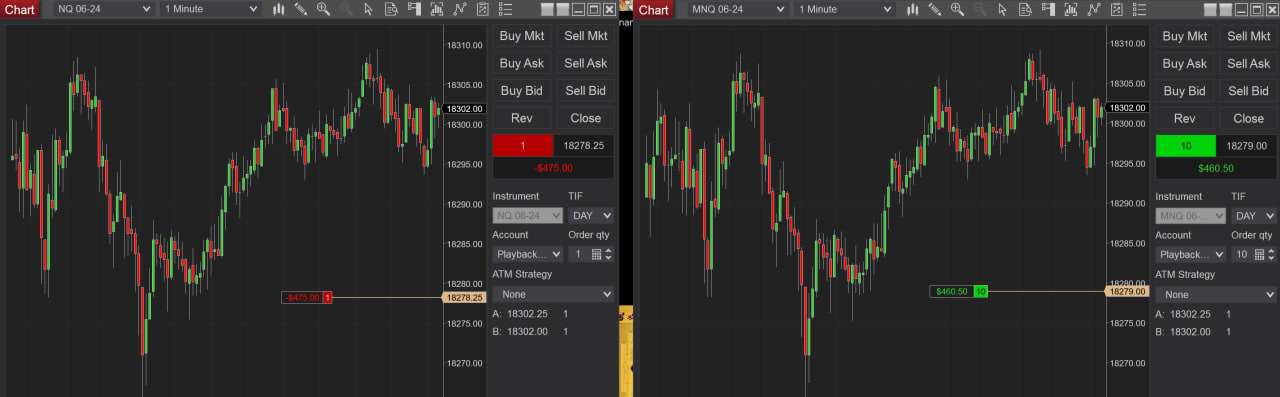
Task: Select Chart tab in NQ window
Action: pos(20,9)
